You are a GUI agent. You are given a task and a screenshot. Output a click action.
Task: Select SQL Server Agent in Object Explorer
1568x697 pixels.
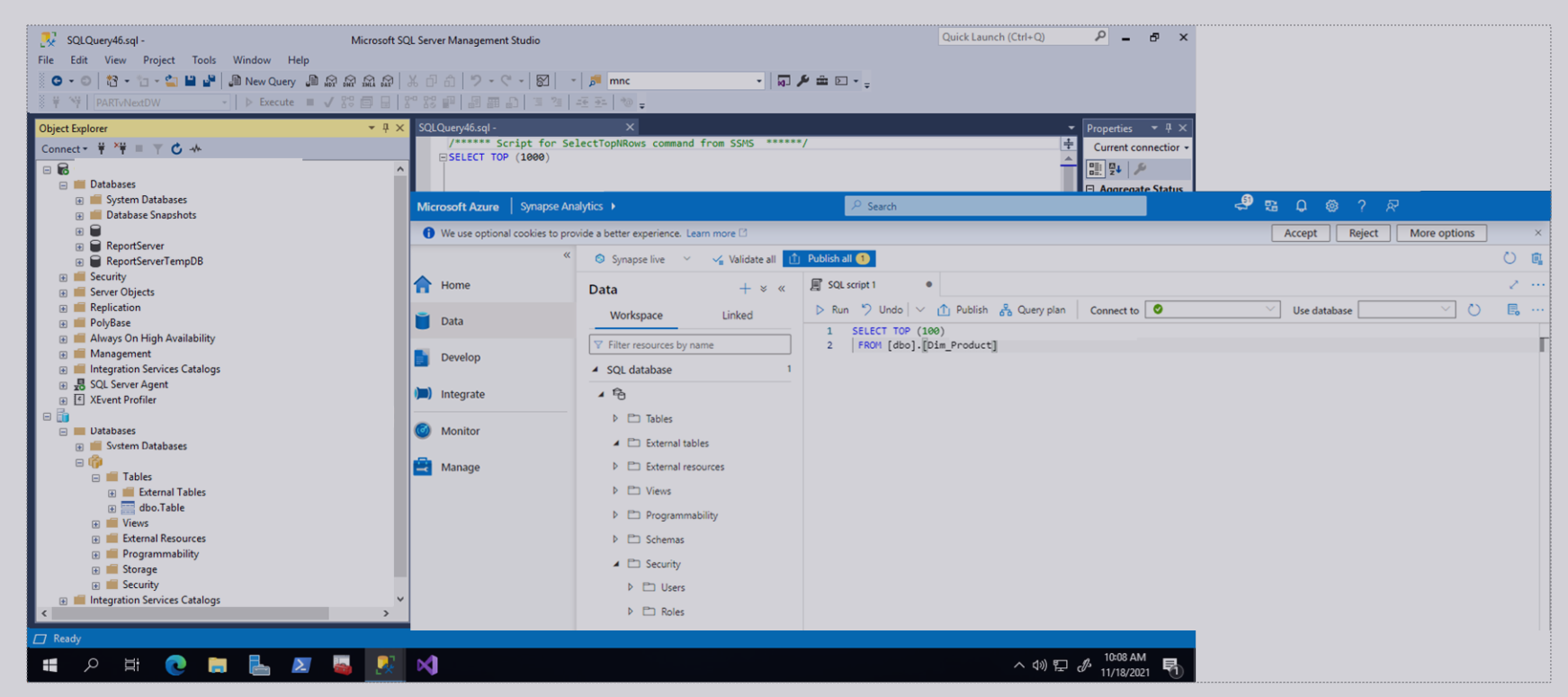(129, 385)
